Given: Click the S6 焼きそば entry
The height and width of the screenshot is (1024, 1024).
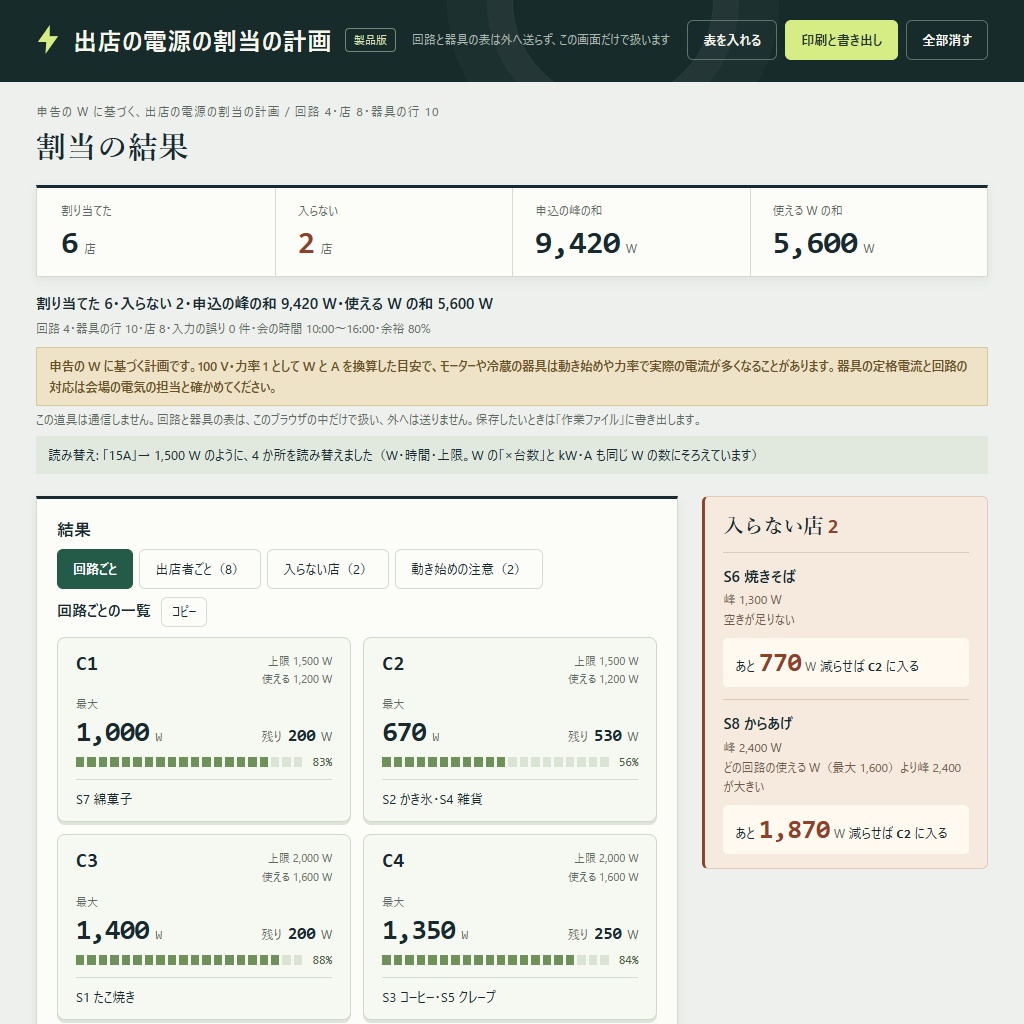Looking at the screenshot, I should (760, 577).
